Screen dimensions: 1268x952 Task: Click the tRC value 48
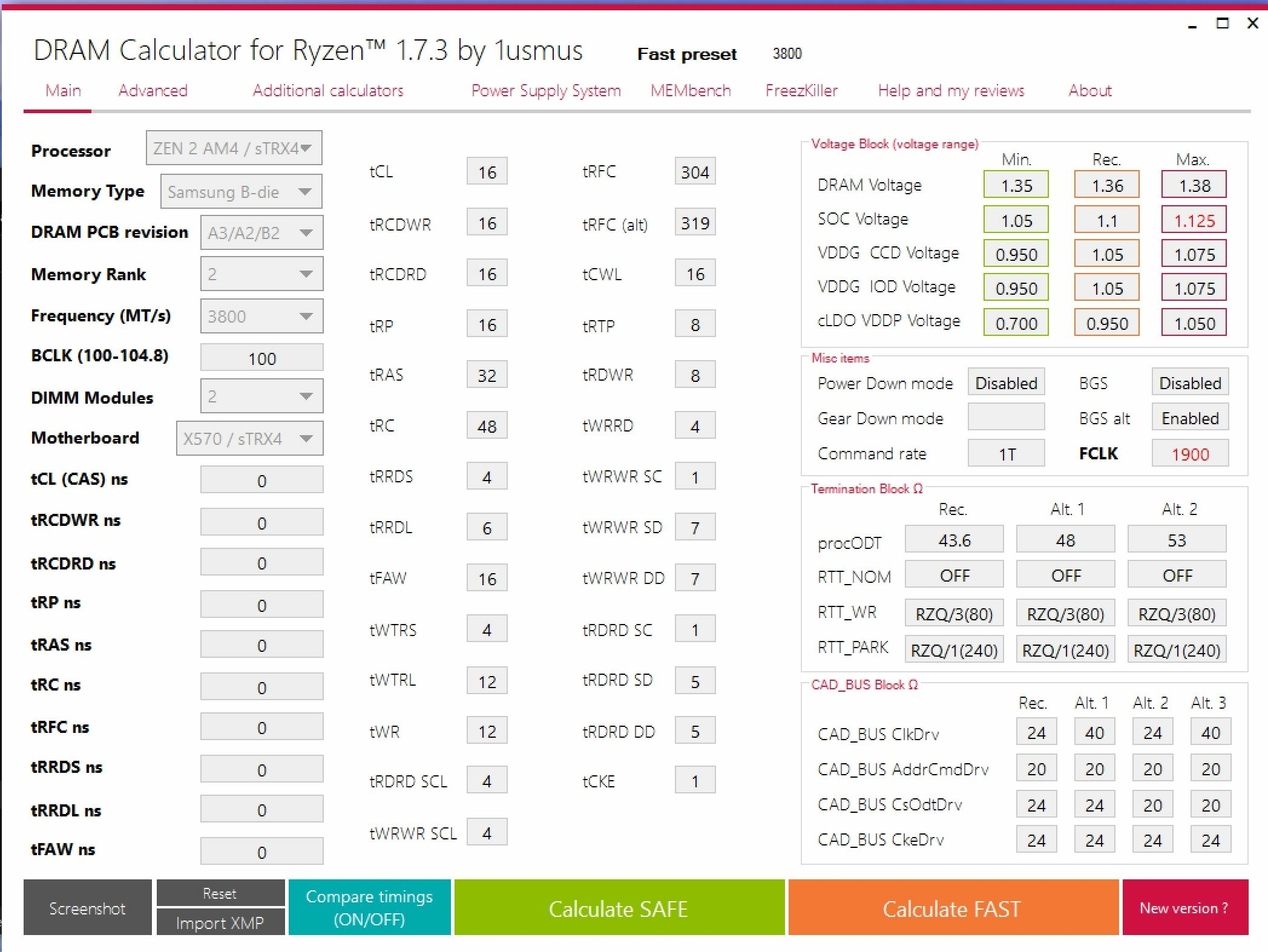tap(487, 426)
